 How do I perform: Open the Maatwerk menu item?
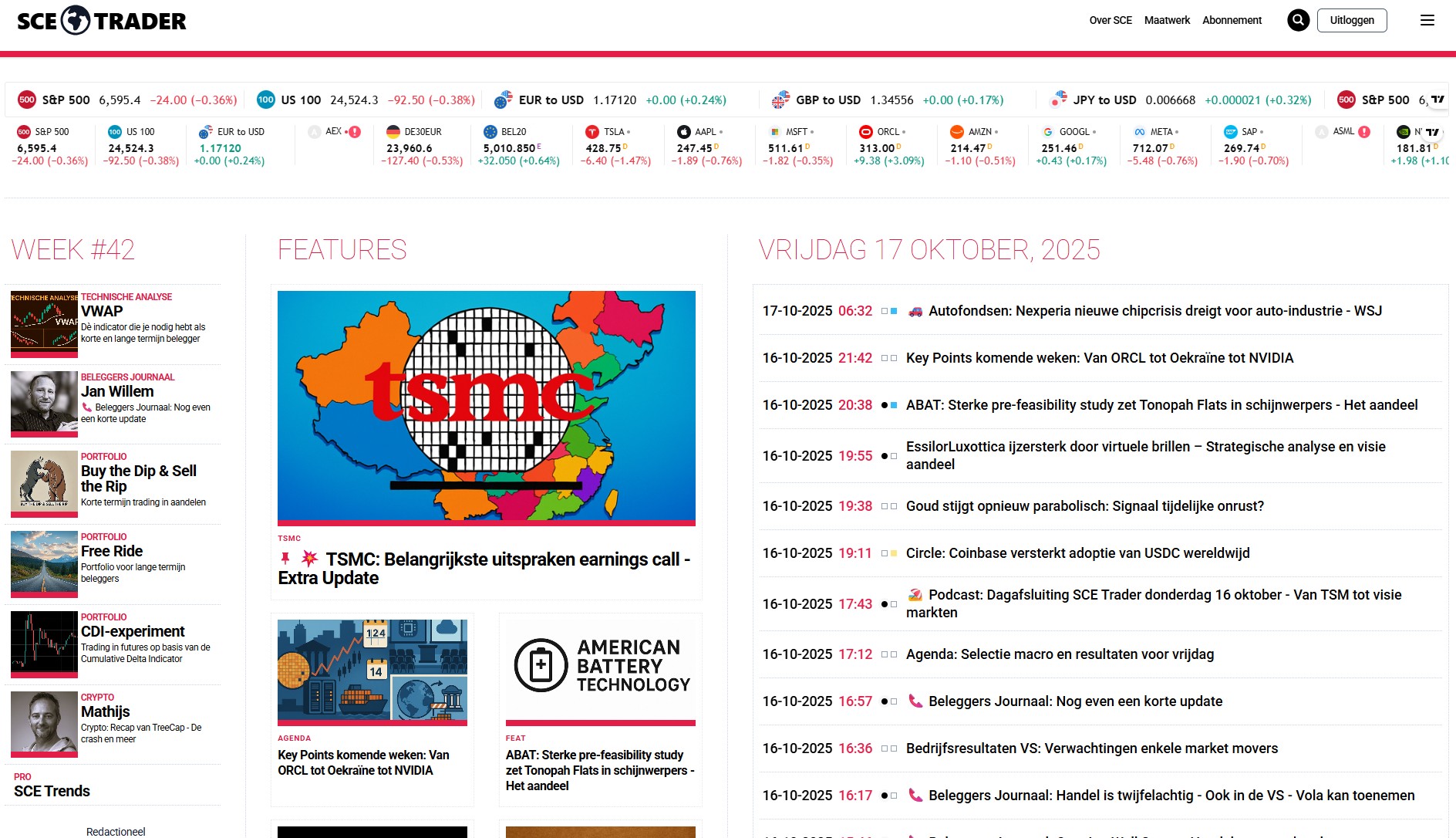pyautogui.click(x=1167, y=20)
